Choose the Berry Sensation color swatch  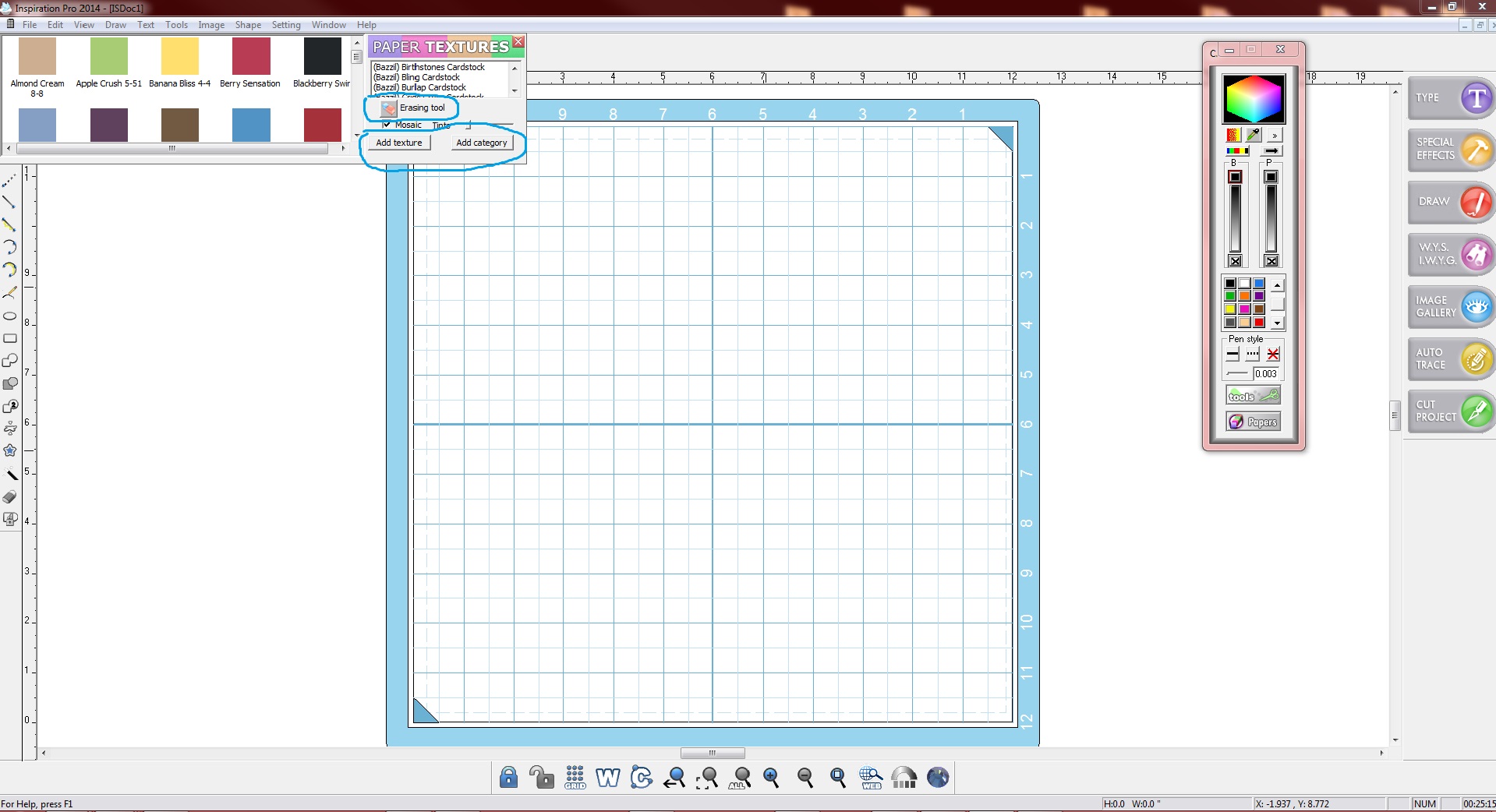[251, 57]
